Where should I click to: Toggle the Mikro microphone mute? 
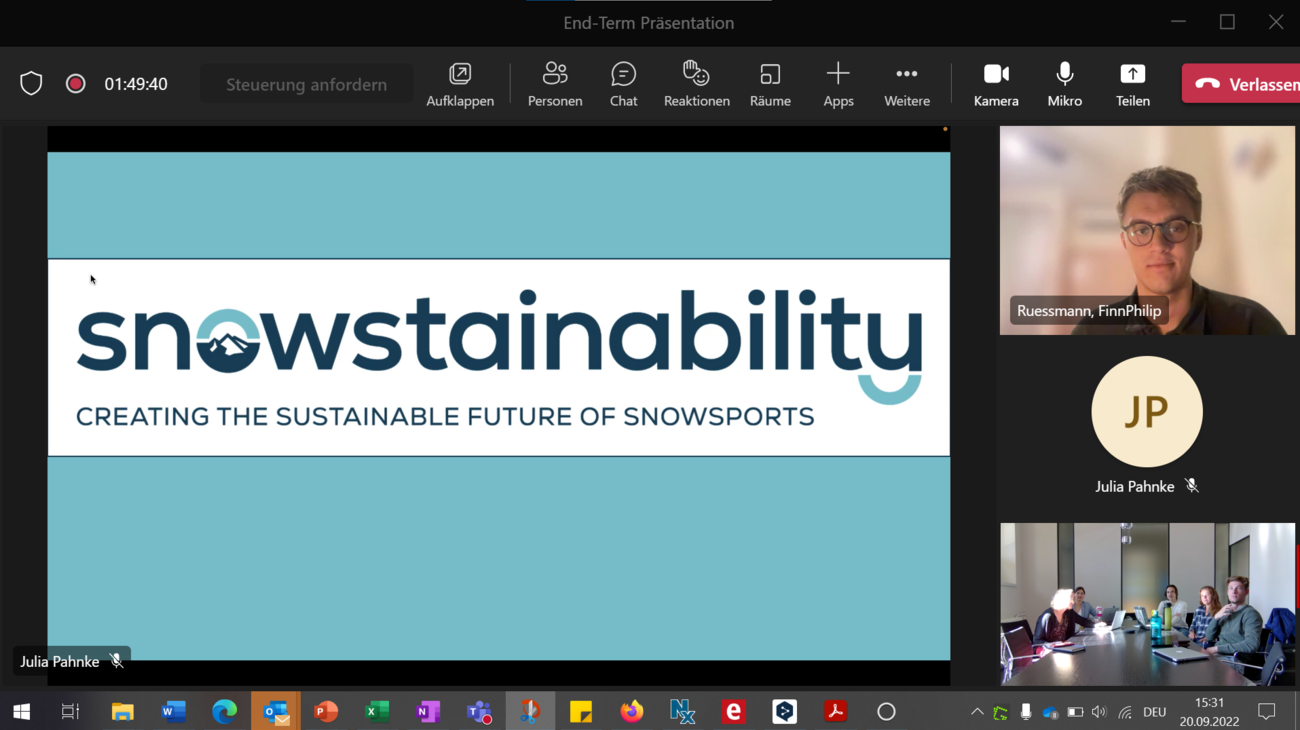tap(1065, 85)
